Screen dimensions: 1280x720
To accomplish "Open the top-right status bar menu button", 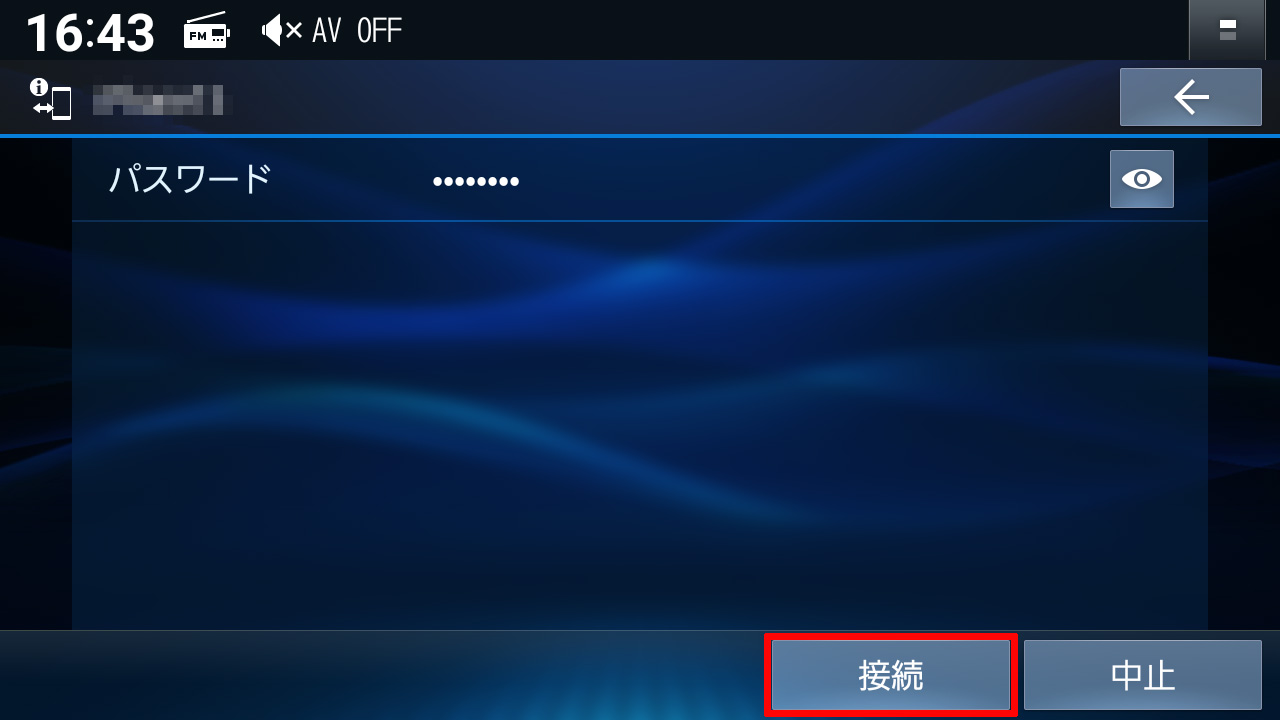I will (1227, 30).
